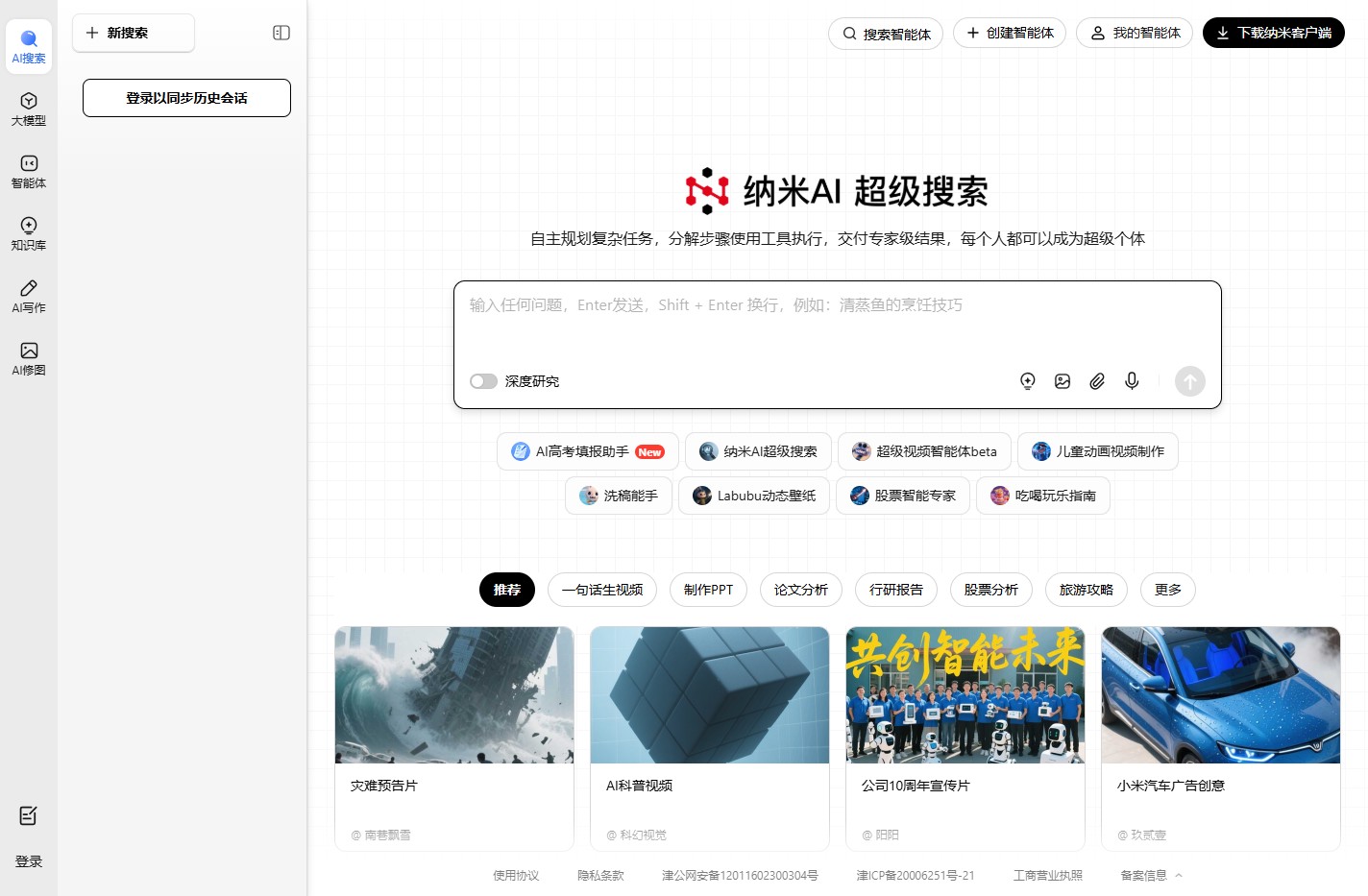Click the agent add icon in search box
The image size is (1368, 896).
[x=1028, y=381]
